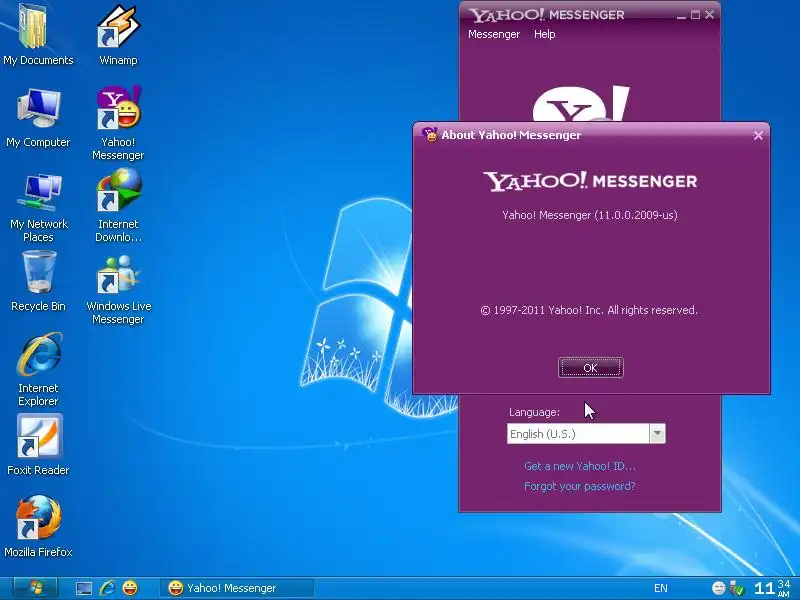Click the taskbar clock showing 11:34

[x=772, y=588]
